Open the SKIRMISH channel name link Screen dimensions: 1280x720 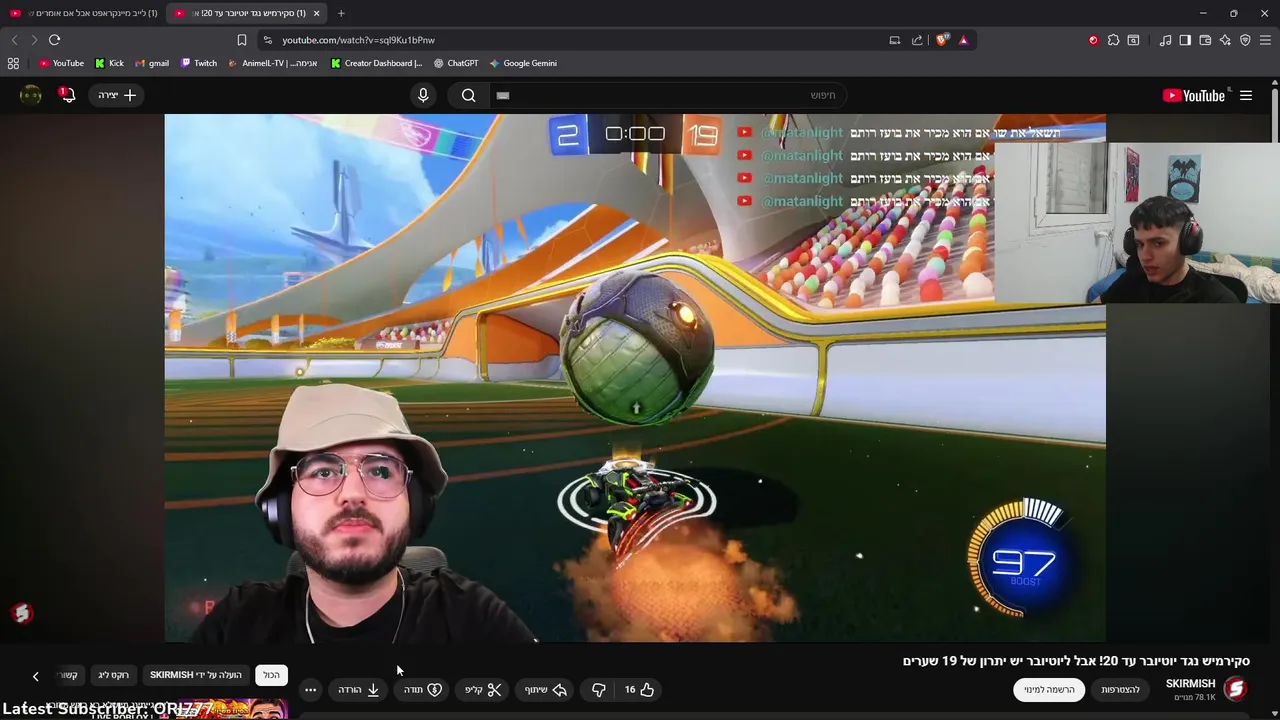click(1190, 684)
